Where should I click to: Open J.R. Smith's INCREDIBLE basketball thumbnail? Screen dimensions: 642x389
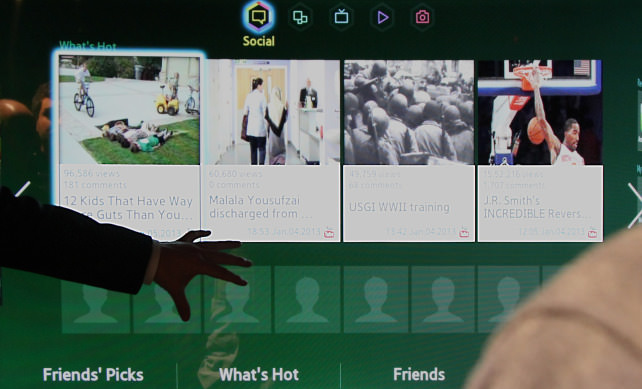(540, 112)
